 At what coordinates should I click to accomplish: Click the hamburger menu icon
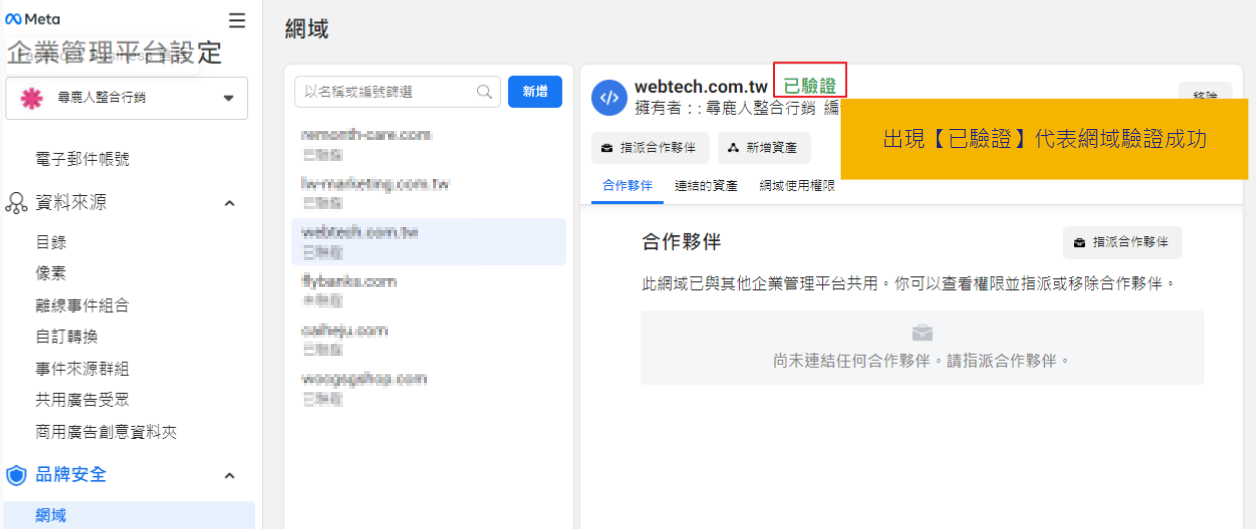click(x=237, y=20)
